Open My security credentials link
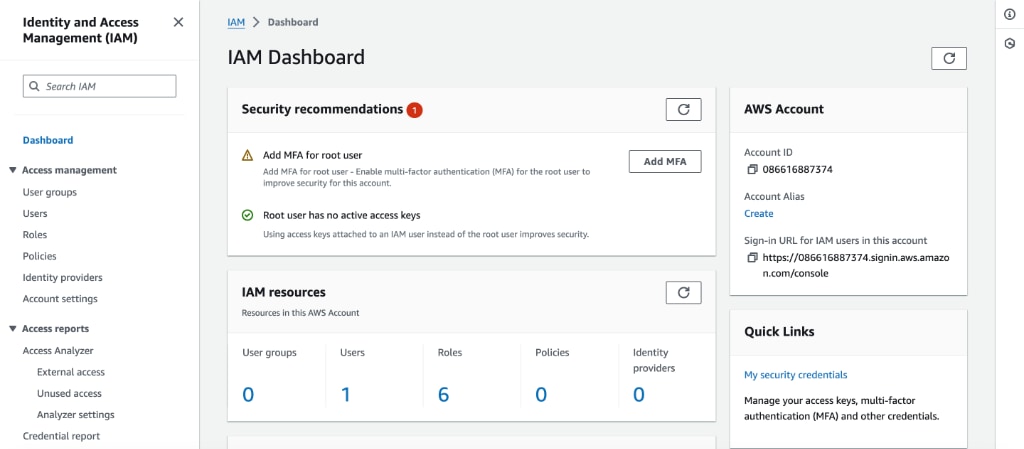Screen dimensions: 1024x449 pos(795,375)
